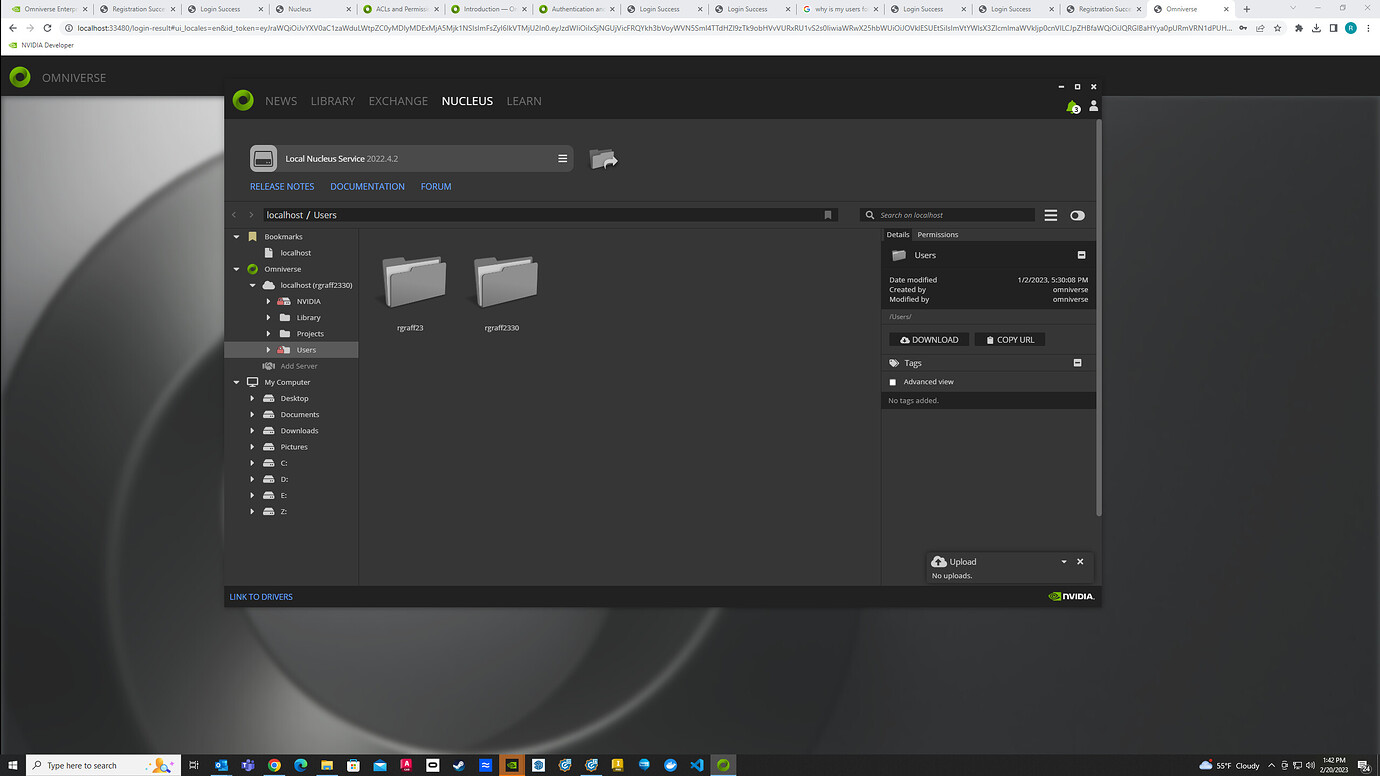Viewport: 1380px width, 776px height.
Task: Click the cloud notifications bell icon
Action: pyautogui.click(x=1071, y=105)
